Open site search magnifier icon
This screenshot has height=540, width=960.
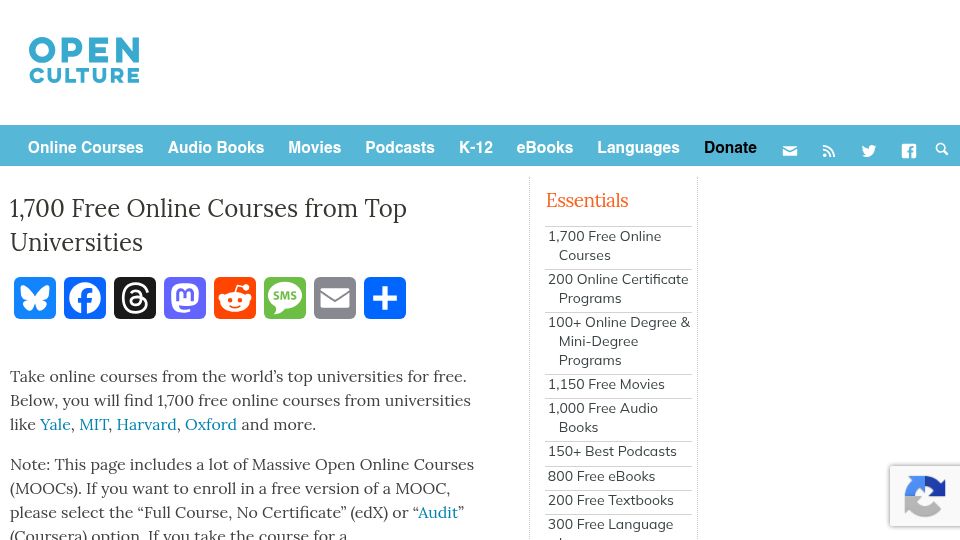[x=942, y=149]
